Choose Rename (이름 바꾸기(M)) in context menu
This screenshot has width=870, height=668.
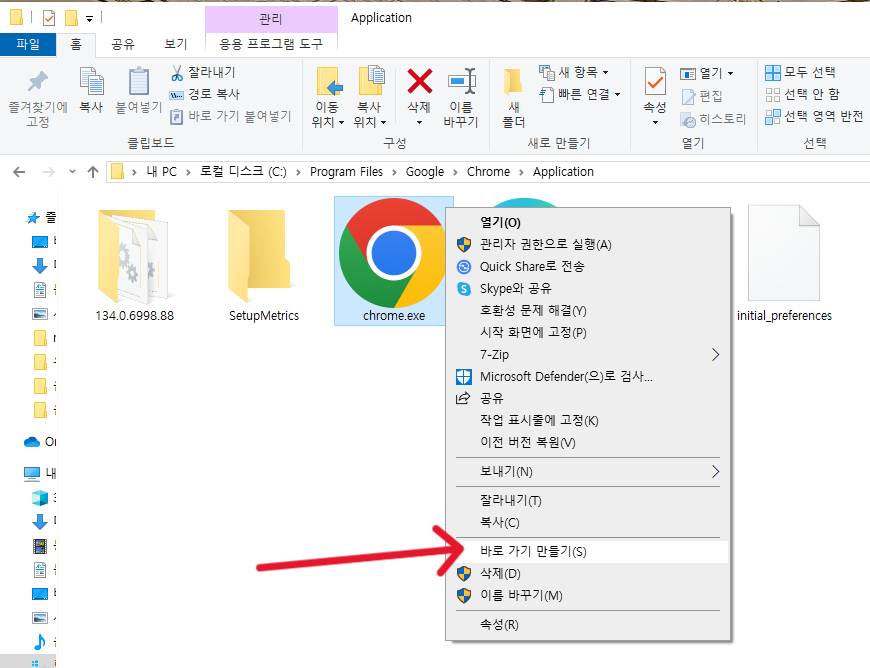[x=588, y=595]
